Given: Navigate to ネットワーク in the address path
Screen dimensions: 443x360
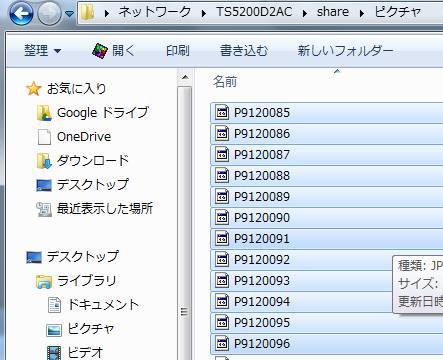Looking at the screenshot, I should (x=155, y=12).
